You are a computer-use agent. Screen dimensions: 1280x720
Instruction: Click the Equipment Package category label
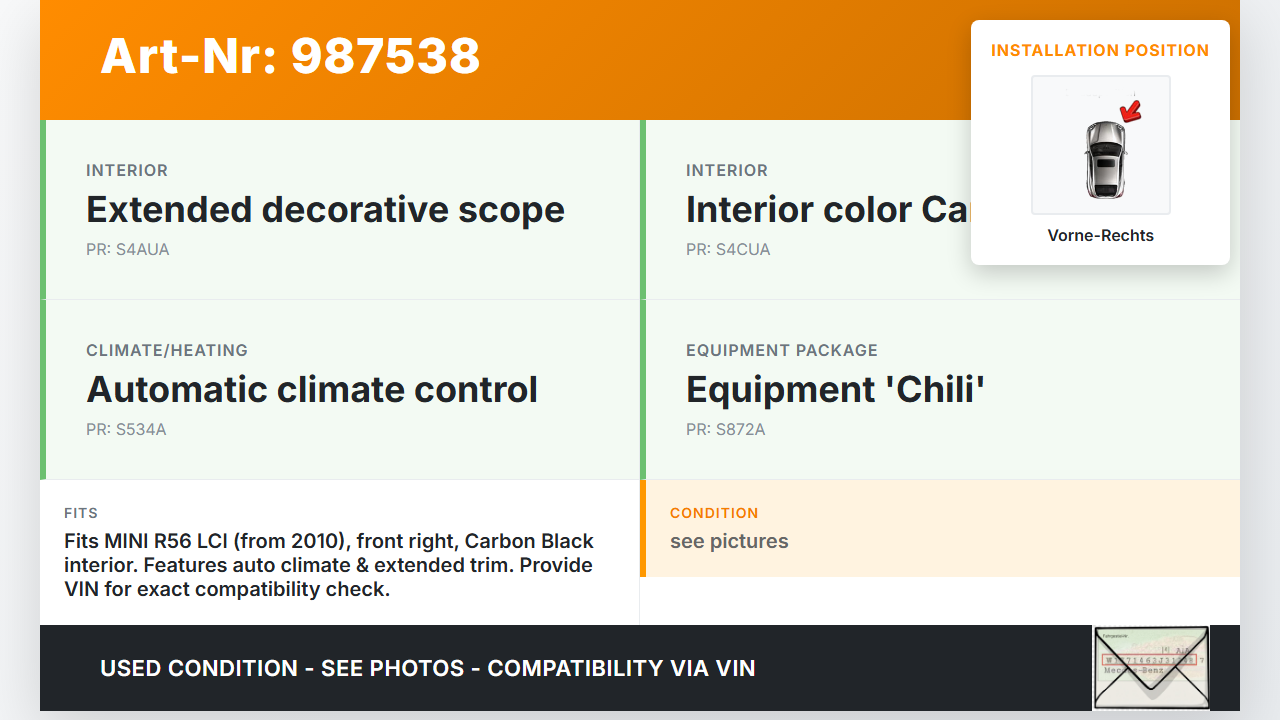(x=782, y=350)
